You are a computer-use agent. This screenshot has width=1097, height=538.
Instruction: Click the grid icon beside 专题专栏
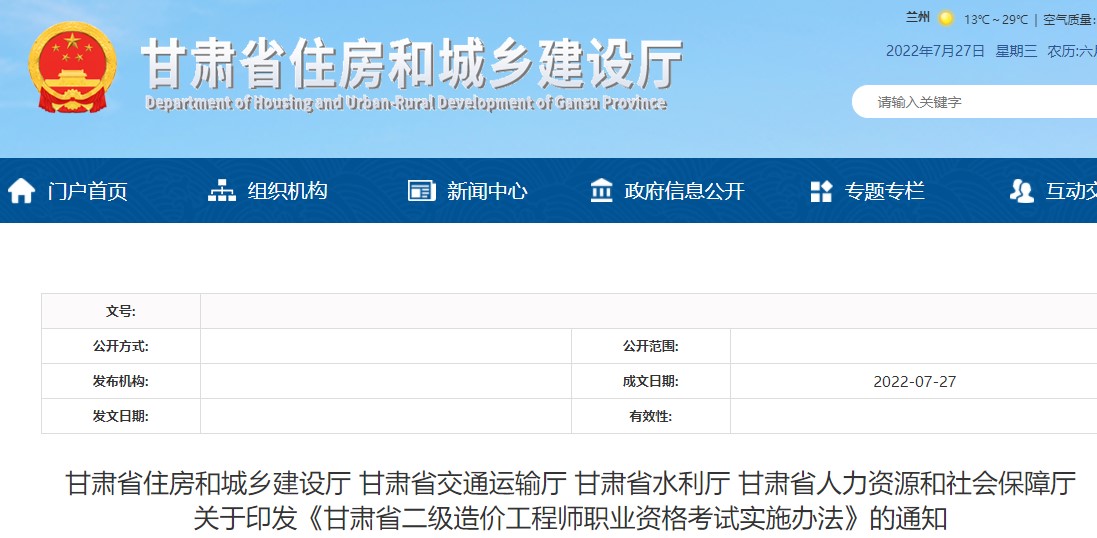(x=821, y=191)
